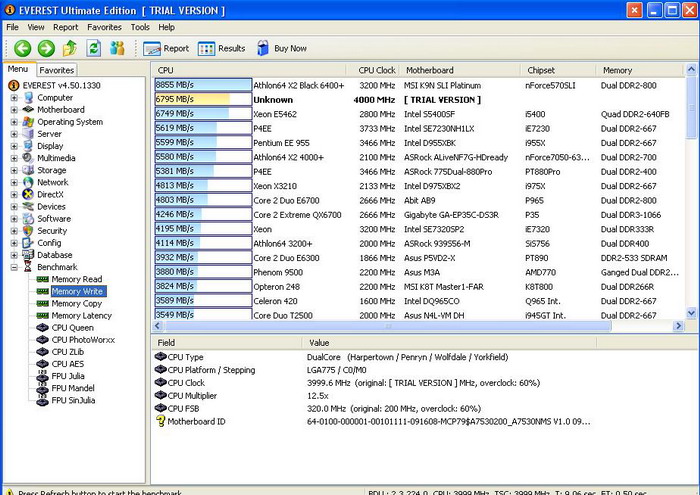The height and width of the screenshot is (495, 700).
Task: Select the Config icon in tree
Action: click(x=28, y=243)
